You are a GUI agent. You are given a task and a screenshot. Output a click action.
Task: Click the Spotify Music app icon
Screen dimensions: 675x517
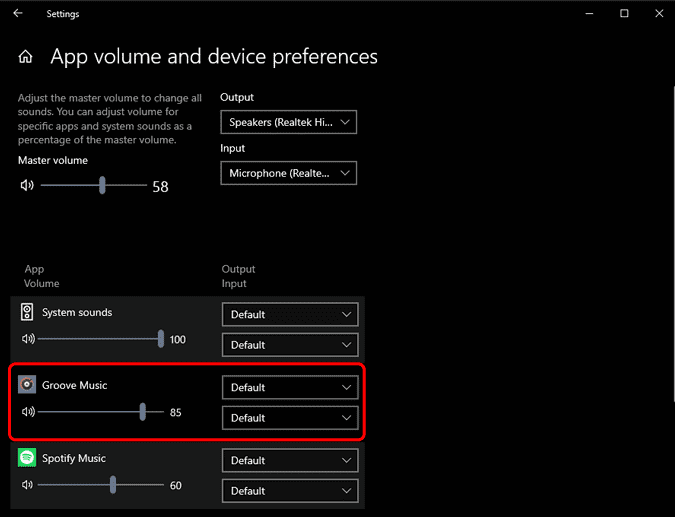point(27,458)
